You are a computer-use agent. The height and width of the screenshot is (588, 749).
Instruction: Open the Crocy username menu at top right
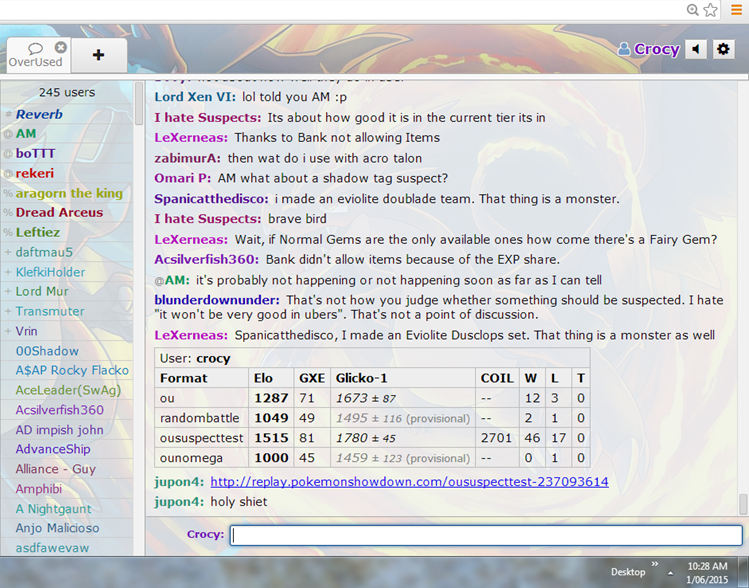[656, 49]
